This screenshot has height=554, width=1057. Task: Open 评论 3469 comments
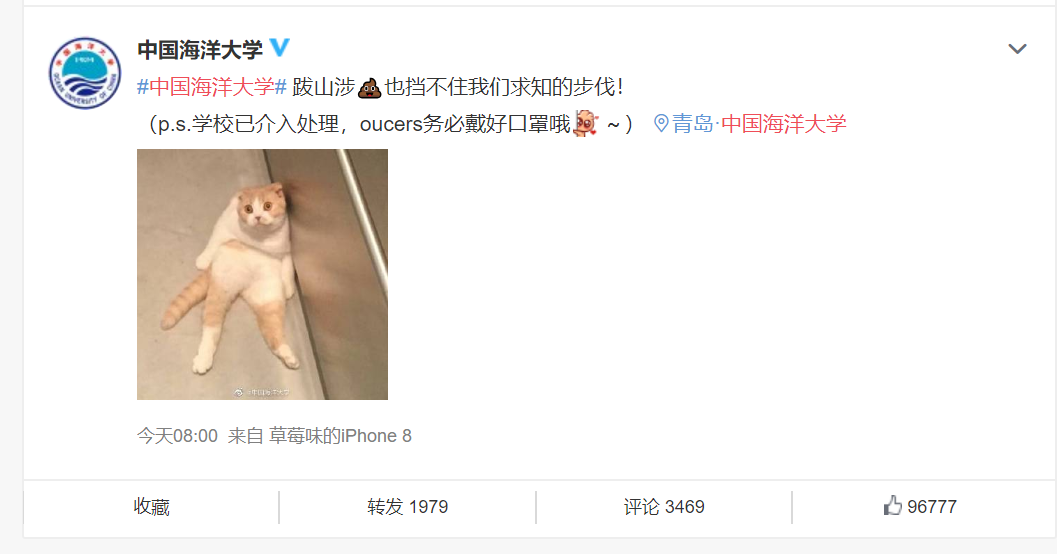point(663,507)
